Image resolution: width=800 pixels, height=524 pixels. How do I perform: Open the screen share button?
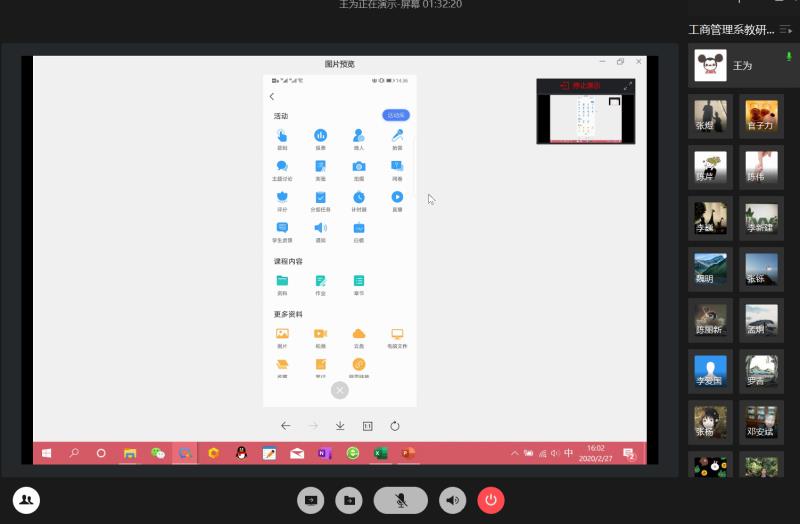pos(311,500)
